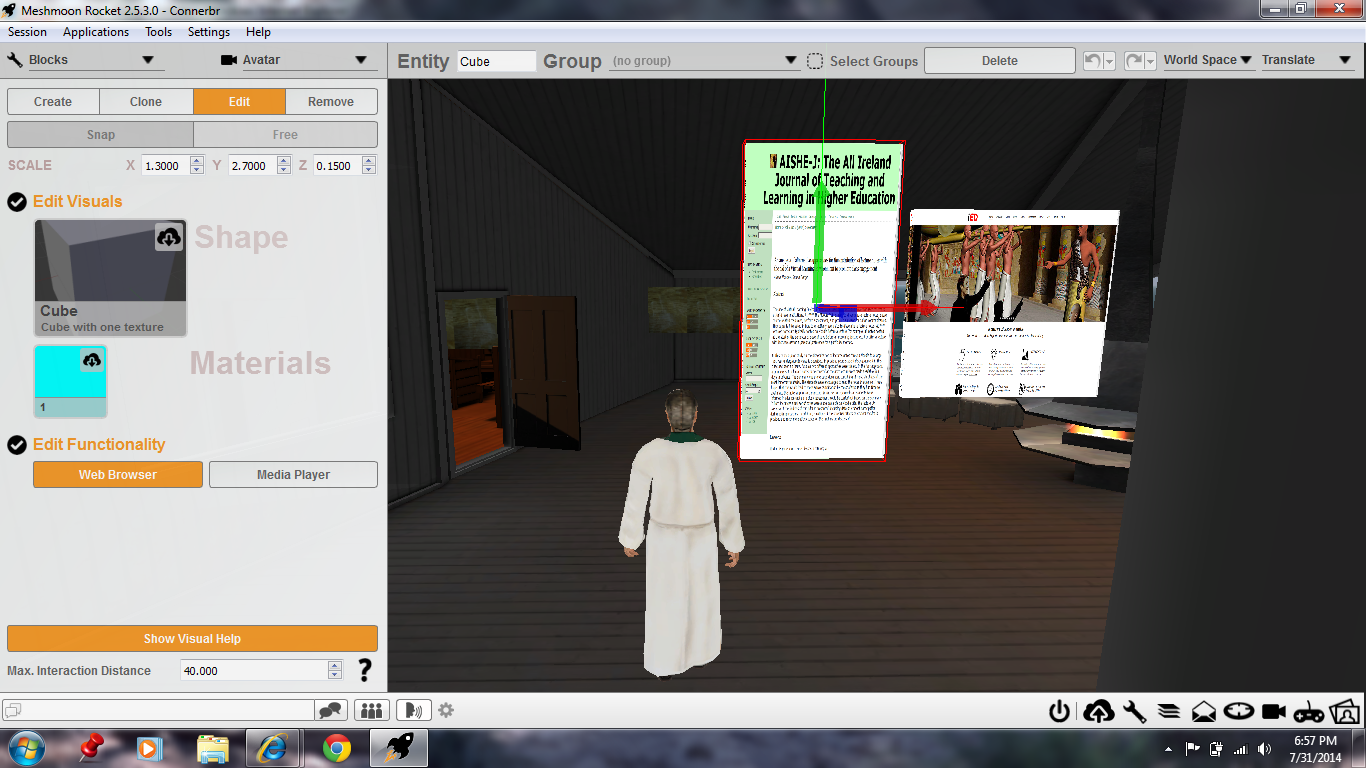Click the Delete entity button
The image size is (1370, 768).
point(999,61)
